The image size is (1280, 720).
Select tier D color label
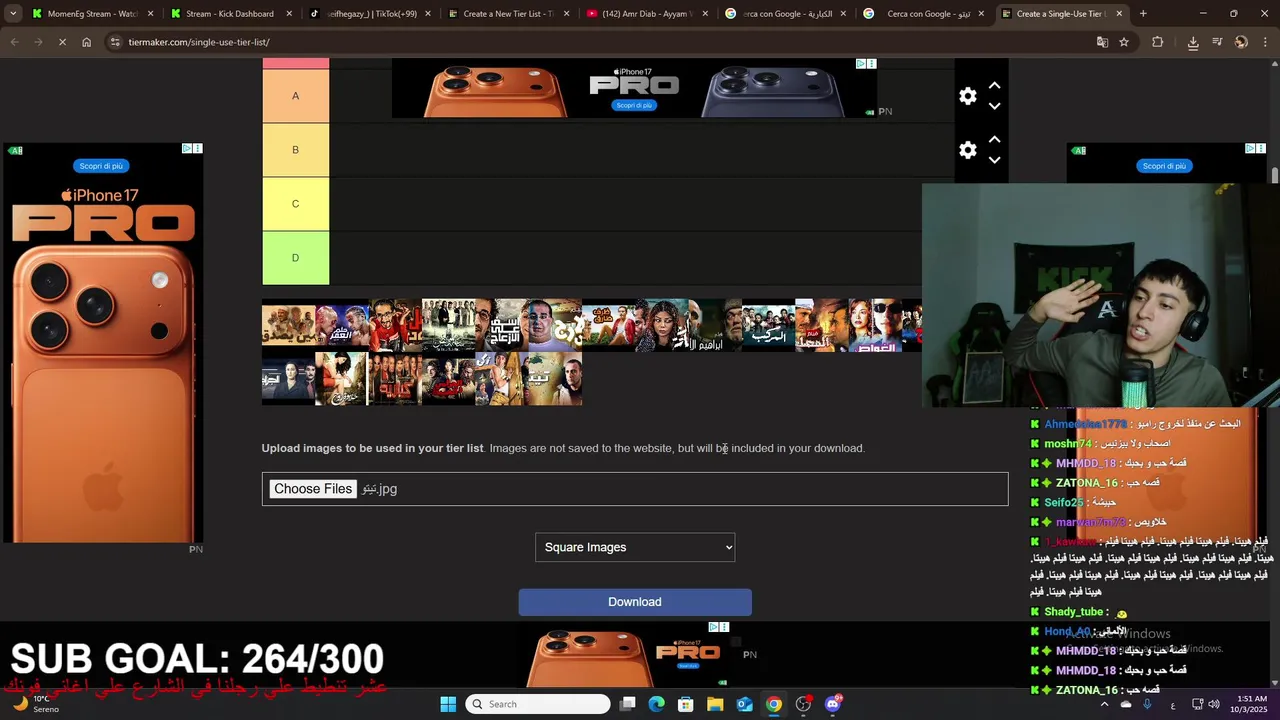pyautogui.click(x=295, y=258)
